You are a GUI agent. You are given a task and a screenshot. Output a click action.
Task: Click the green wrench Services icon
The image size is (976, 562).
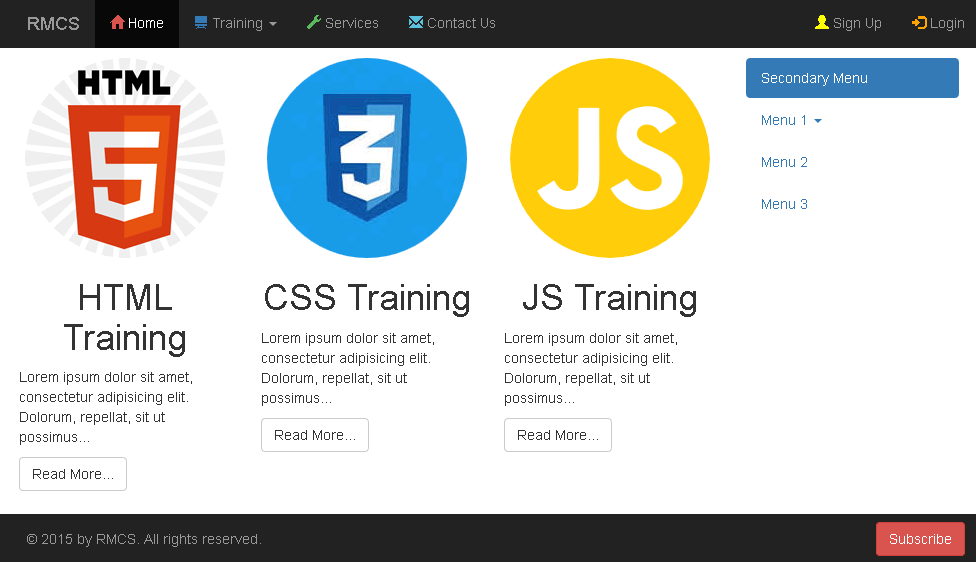(314, 22)
